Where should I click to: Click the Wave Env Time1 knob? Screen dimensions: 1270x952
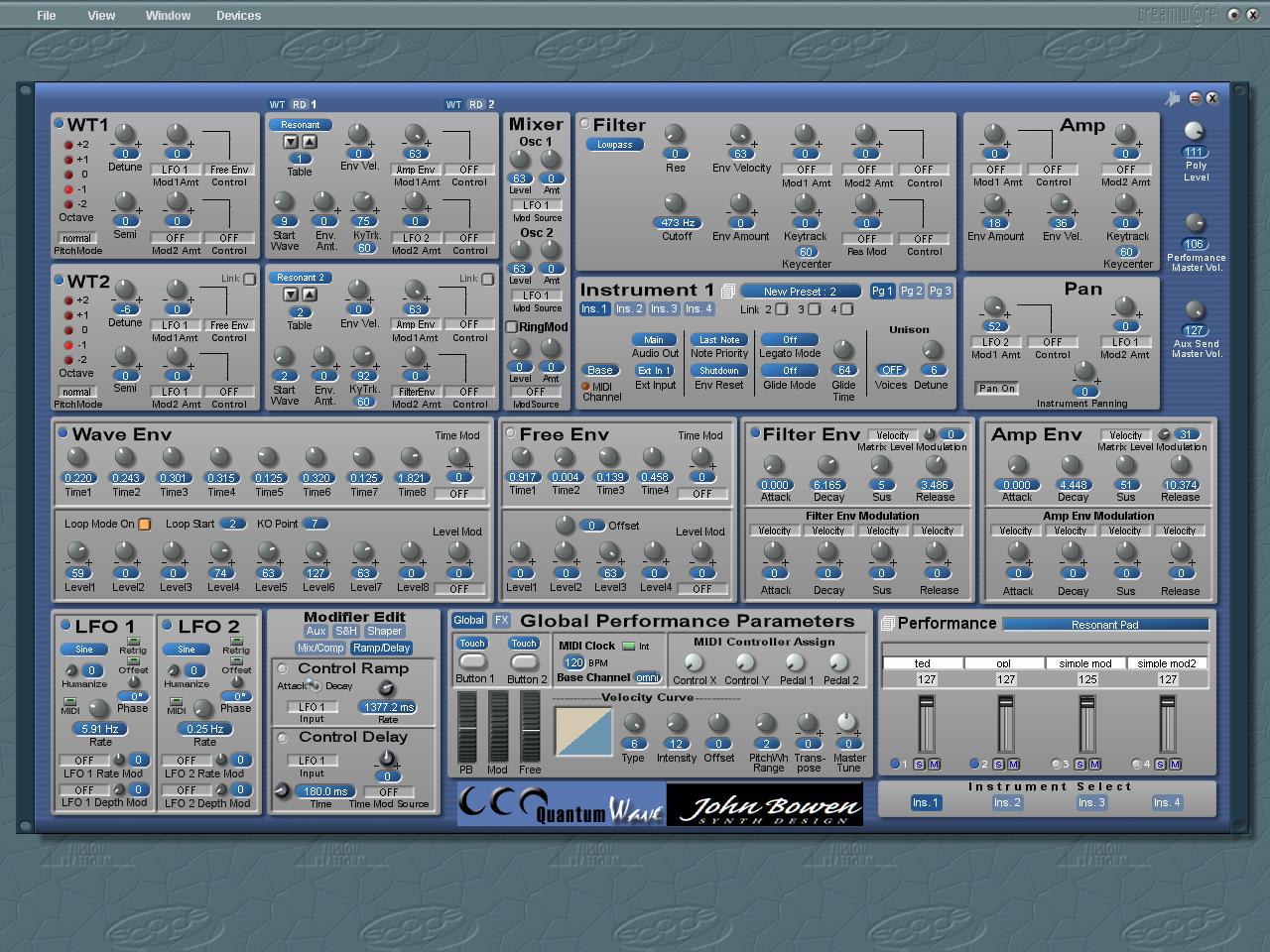(x=77, y=457)
